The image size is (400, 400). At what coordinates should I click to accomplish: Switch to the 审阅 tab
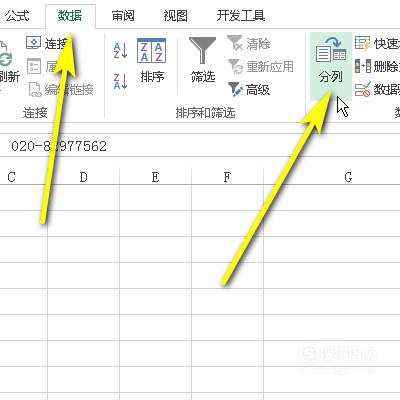[x=123, y=16]
